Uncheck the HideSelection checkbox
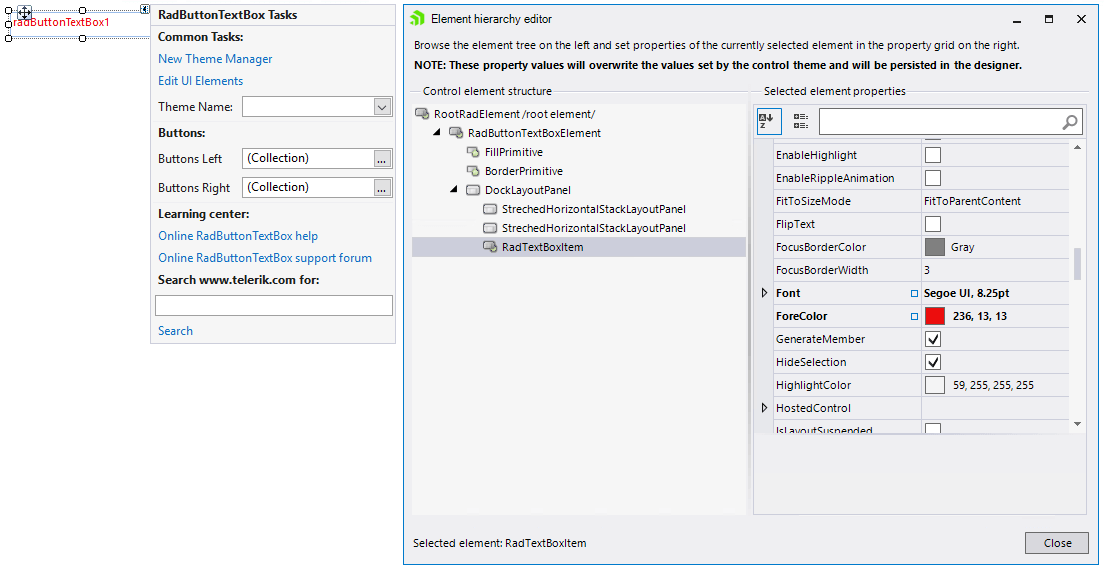1104x574 pixels. 933,362
